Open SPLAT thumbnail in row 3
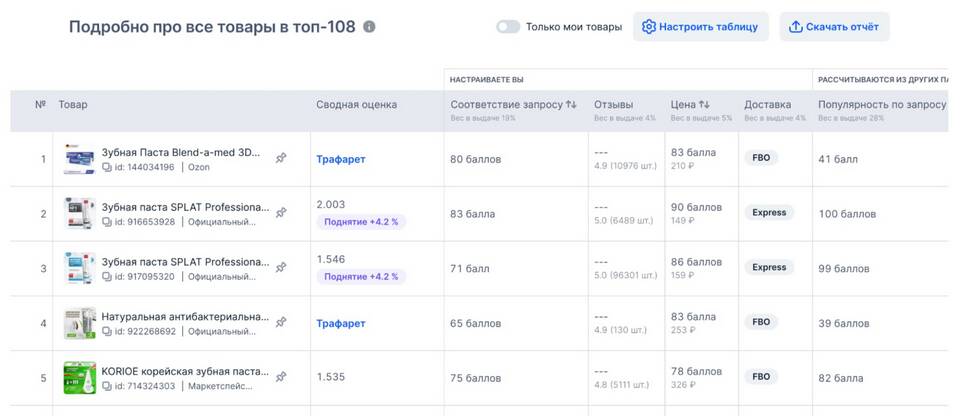This screenshot has height=416, width=960. coord(80,268)
